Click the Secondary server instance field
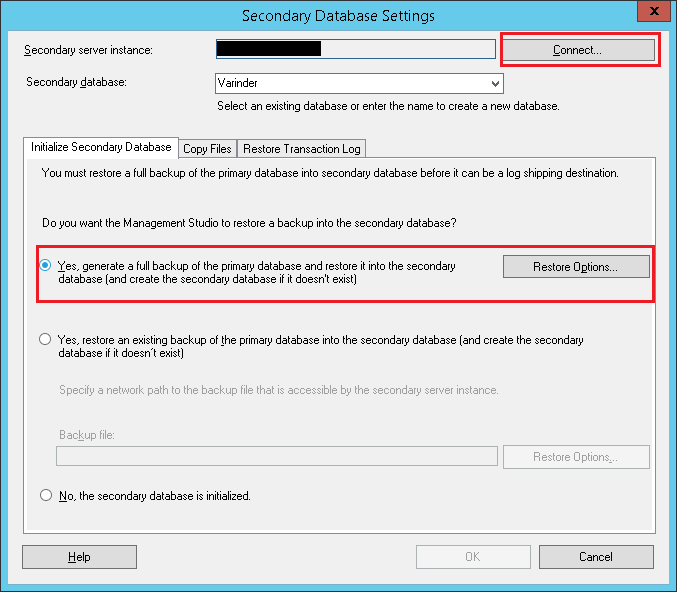The height and width of the screenshot is (592, 677). [356, 49]
